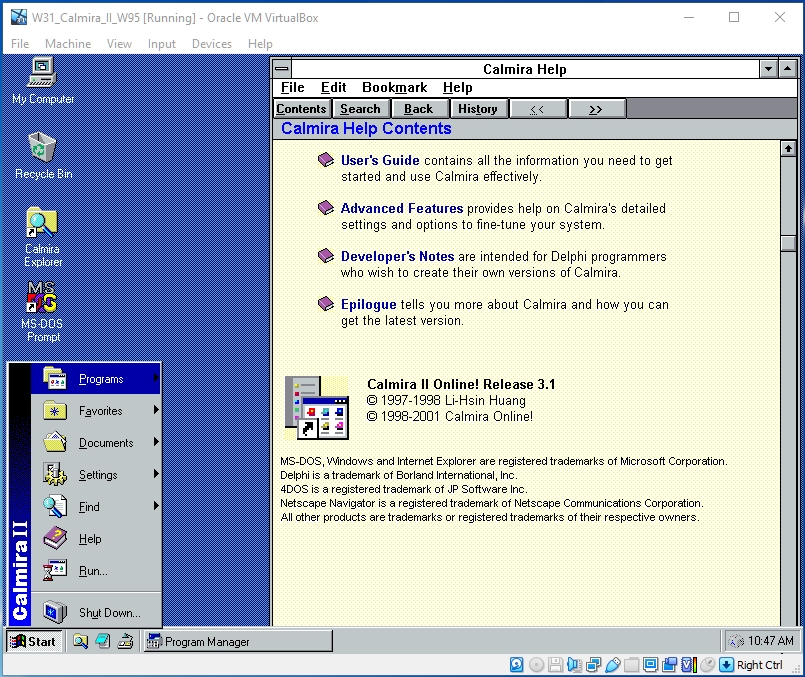Click the User's Guide book icon

pos(325,160)
